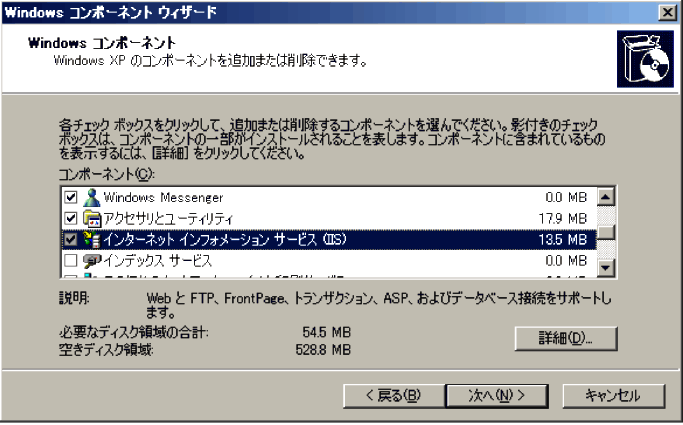Uncheck the Windows Messenger checkbox

coord(71,197)
